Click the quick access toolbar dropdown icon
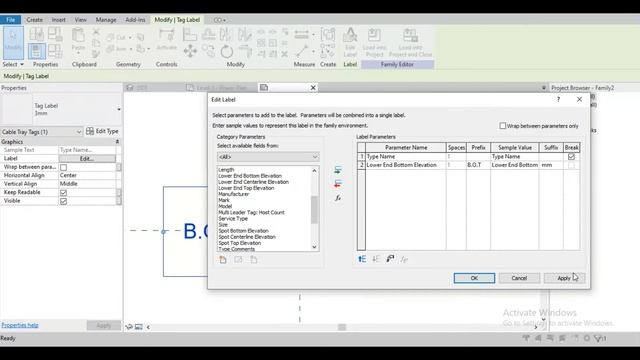The width and height of the screenshot is (640, 360). [x=220, y=20]
